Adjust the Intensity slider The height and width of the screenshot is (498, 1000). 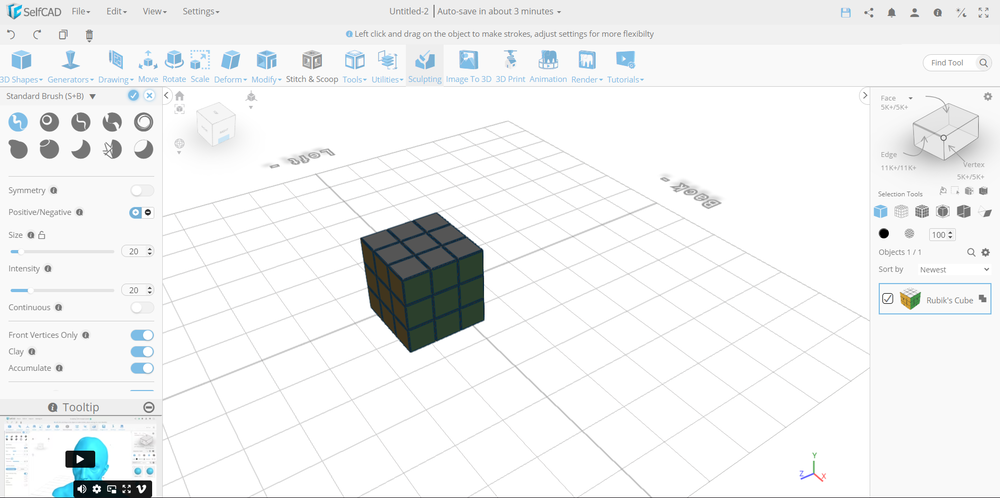pyautogui.click(x=62, y=290)
